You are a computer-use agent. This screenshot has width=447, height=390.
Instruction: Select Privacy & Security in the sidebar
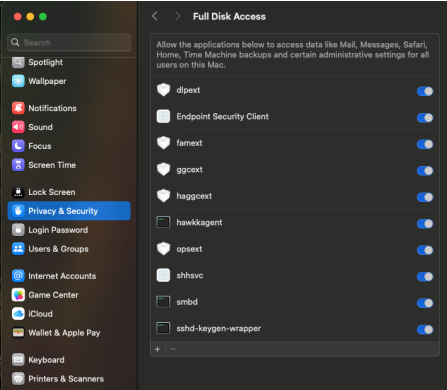[69, 211]
